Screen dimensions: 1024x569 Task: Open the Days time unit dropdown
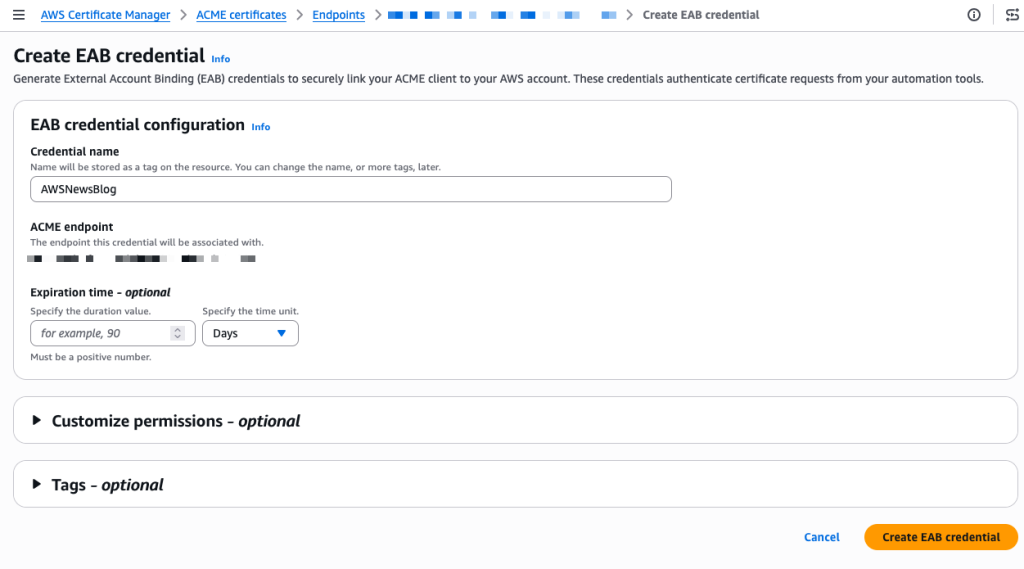tap(250, 333)
